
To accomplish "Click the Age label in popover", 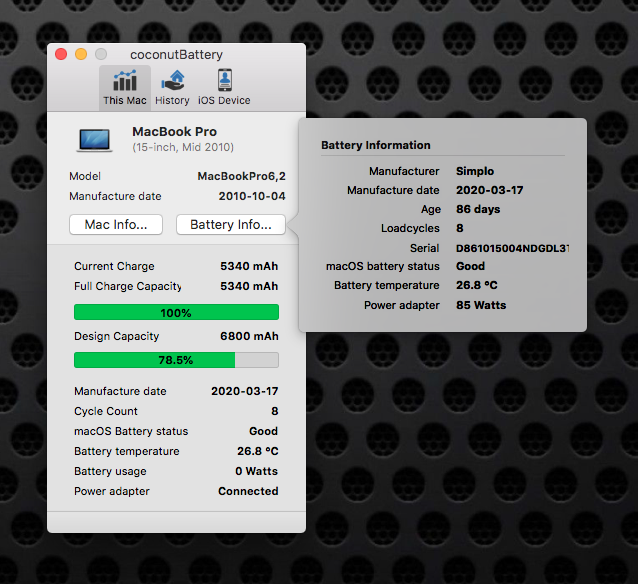I will [x=430, y=210].
